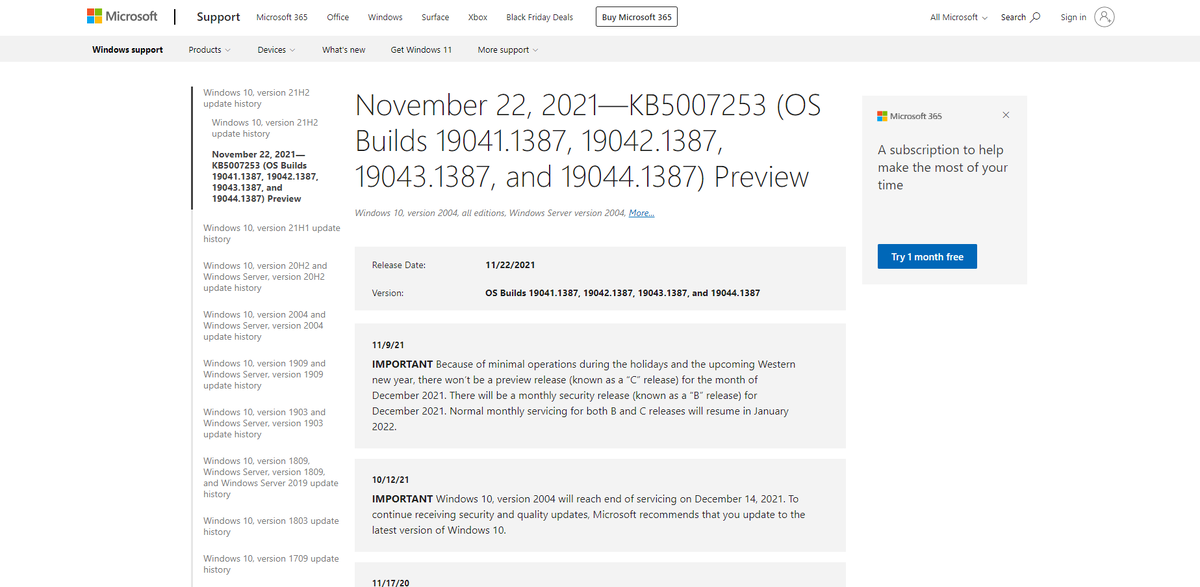Image resolution: width=1200 pixels, height=587 pixels.
Task: Open Windows 10, version 2004 update history
Action: click(x=264, y=325)
